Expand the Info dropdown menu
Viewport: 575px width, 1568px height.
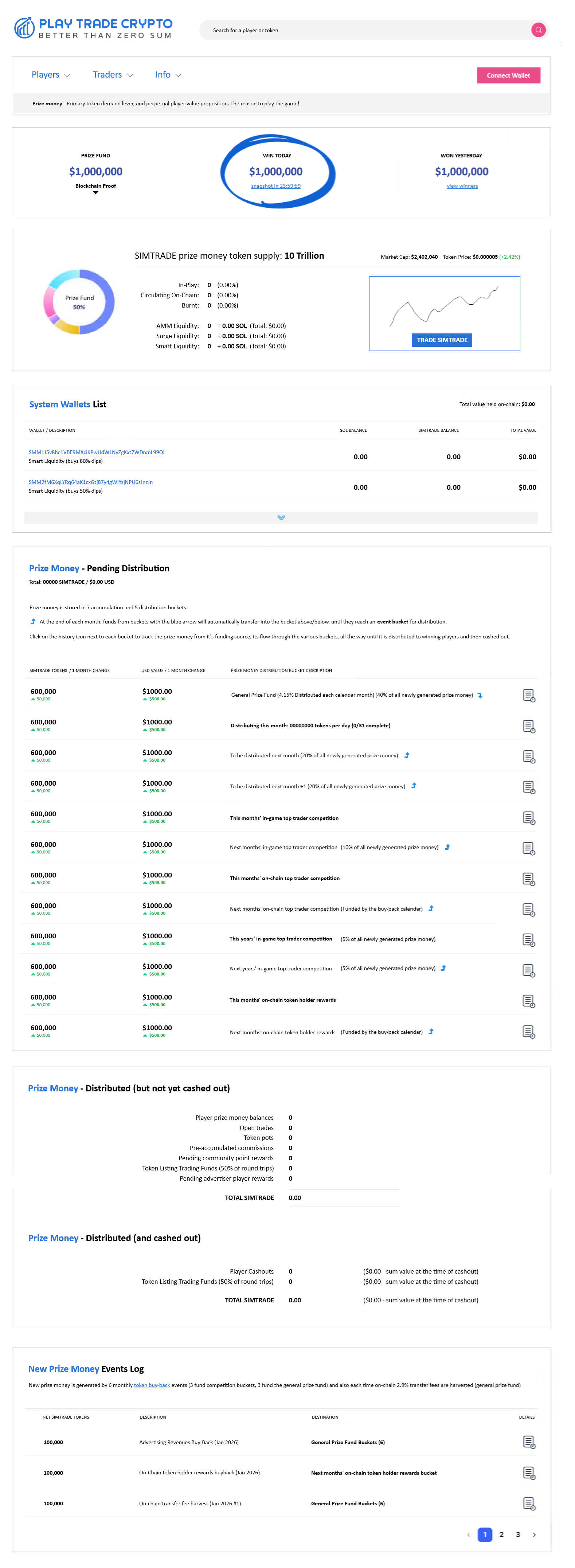tap(168, 75)
